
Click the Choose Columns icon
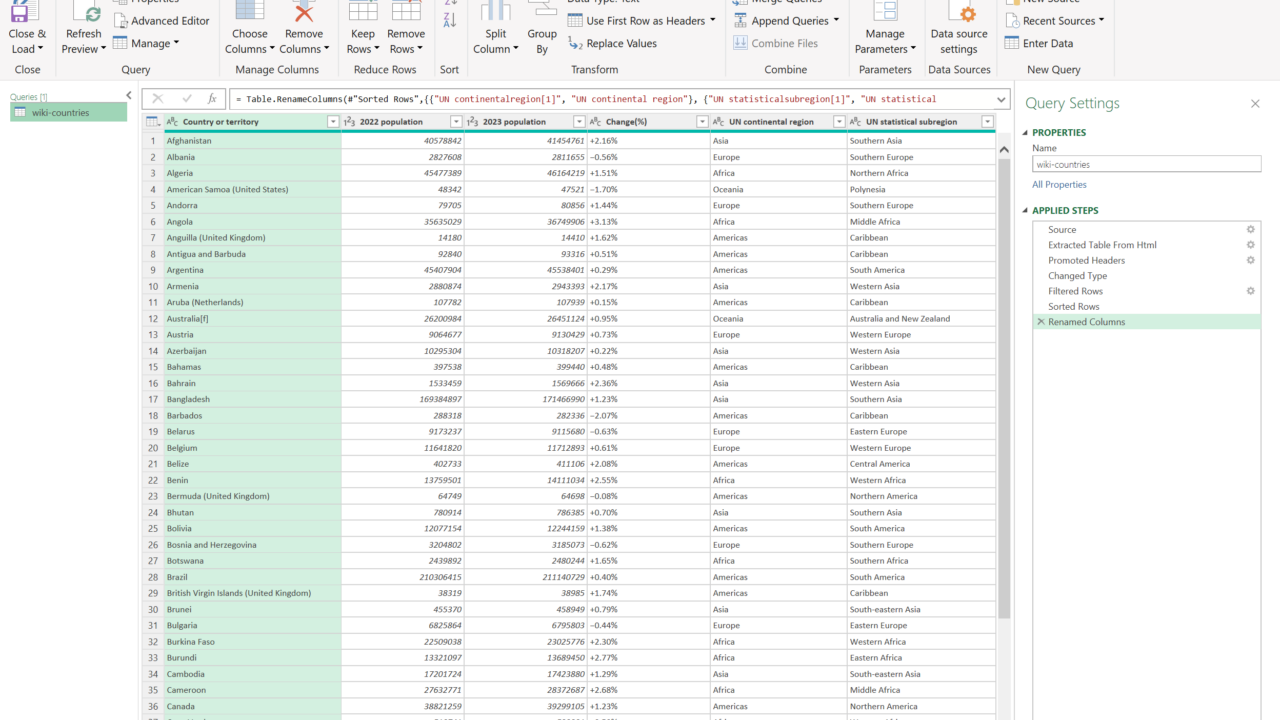[x=249, y=12]
